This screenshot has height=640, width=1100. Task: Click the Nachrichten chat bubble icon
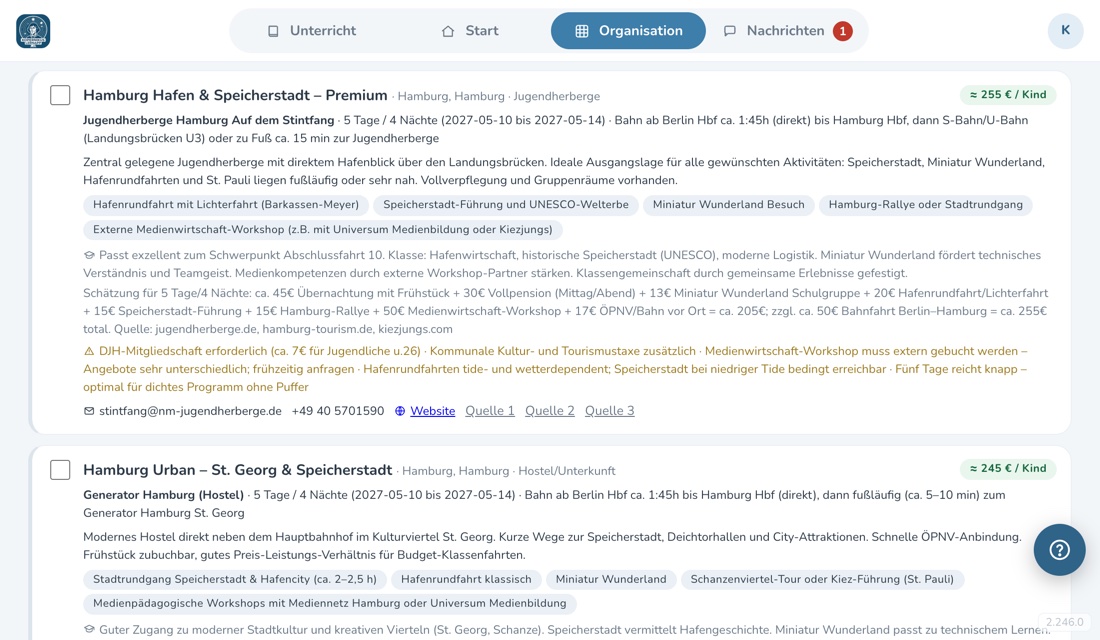pyautogui.click(x=730, y=31)
